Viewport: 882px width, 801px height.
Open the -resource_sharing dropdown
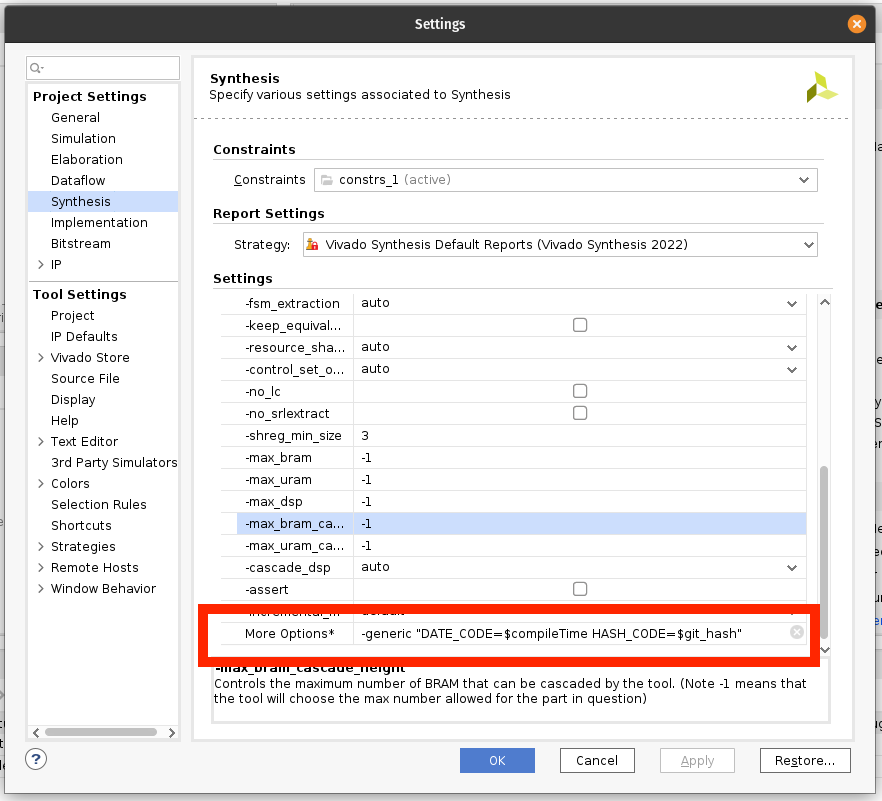click(792, 348)
